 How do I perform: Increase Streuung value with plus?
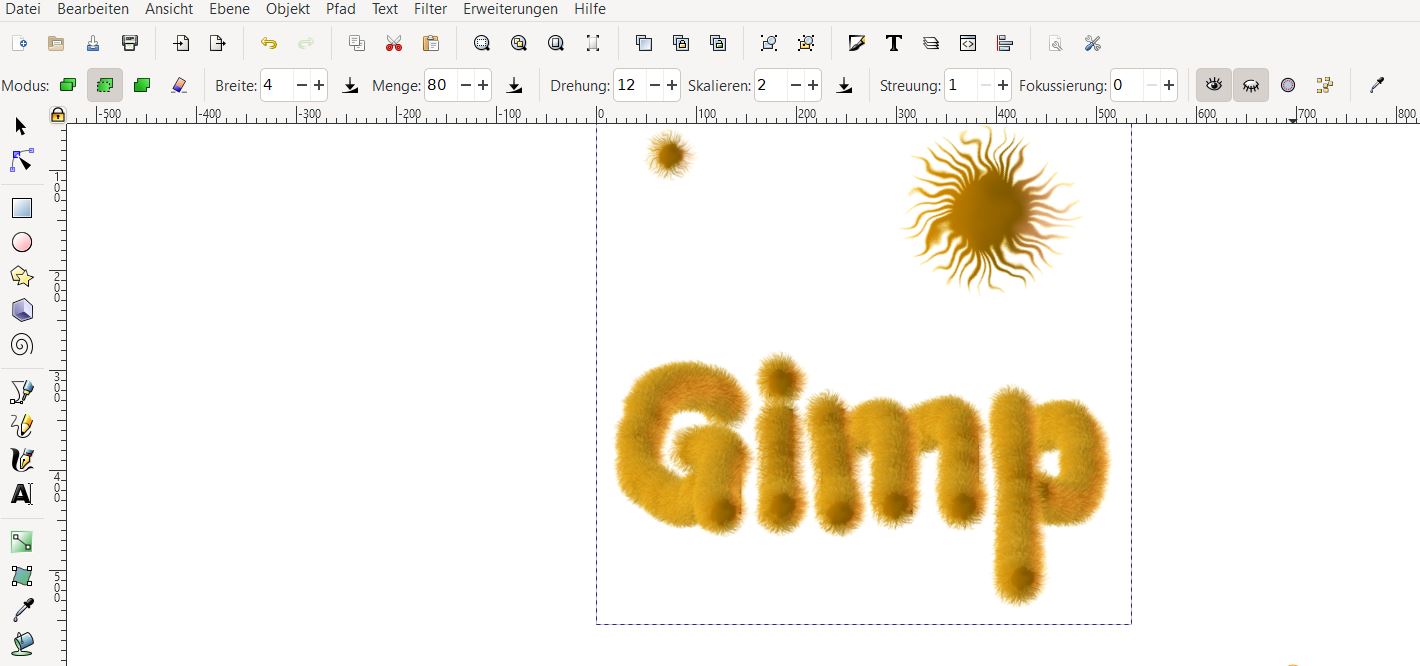pos(1003,86)
